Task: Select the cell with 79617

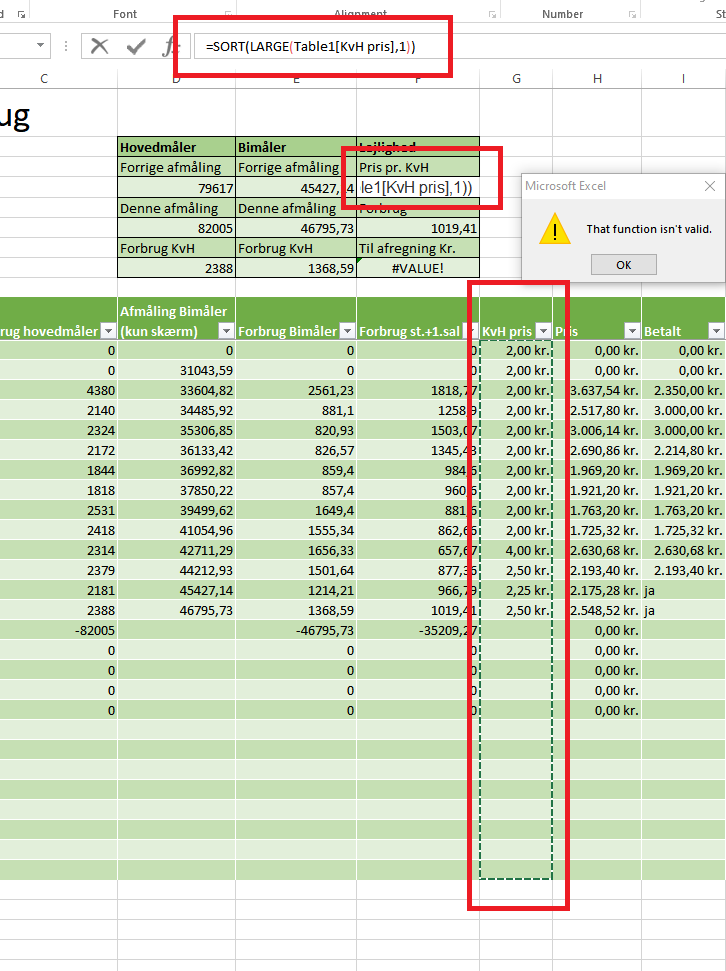Action: [177, 188]
